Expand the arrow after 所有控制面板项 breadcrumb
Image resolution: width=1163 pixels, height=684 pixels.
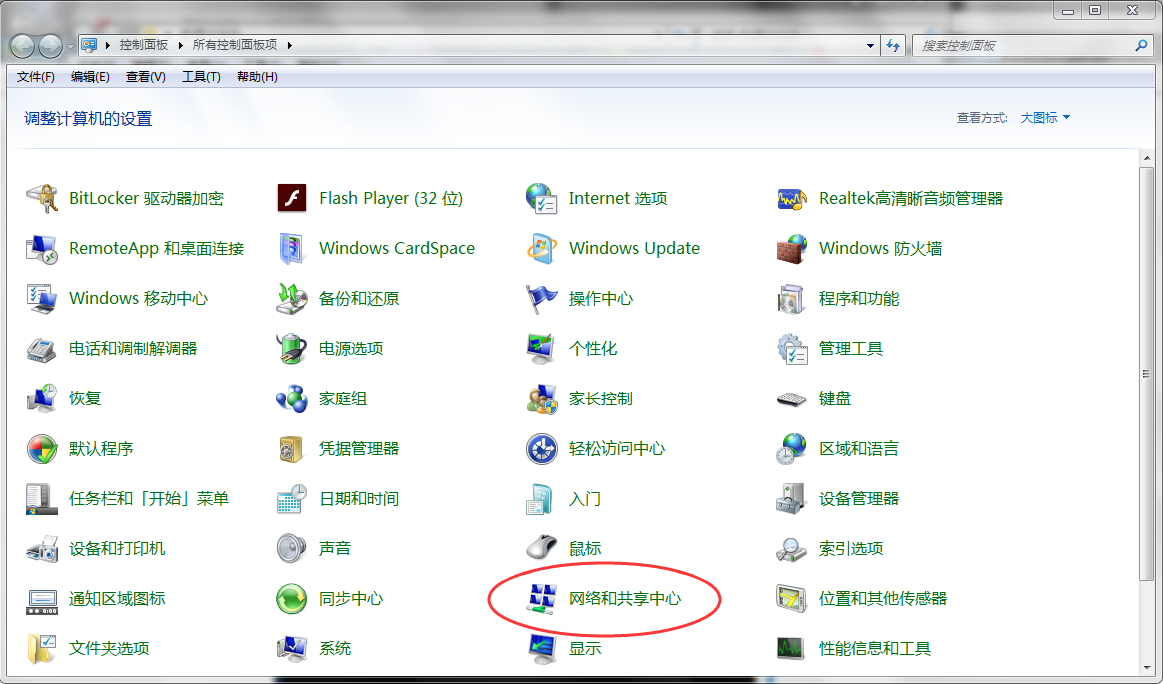click(x=289, y=45)
